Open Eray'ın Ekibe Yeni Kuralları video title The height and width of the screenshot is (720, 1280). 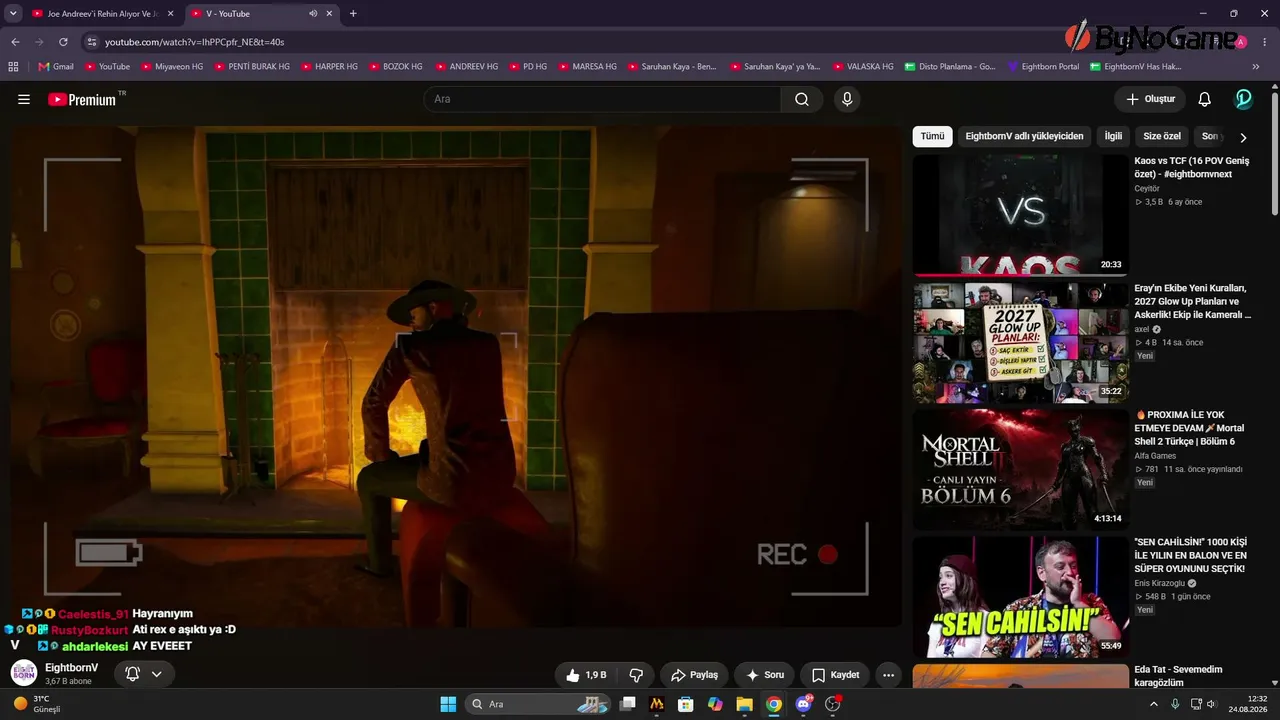[x=1192, y=301]
